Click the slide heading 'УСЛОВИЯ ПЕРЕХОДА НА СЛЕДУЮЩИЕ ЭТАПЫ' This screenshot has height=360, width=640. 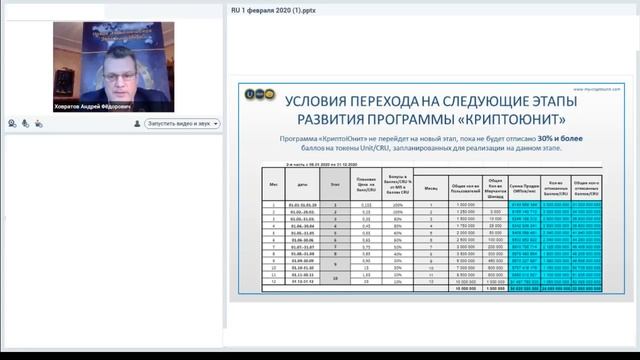[x=431, y=101]
